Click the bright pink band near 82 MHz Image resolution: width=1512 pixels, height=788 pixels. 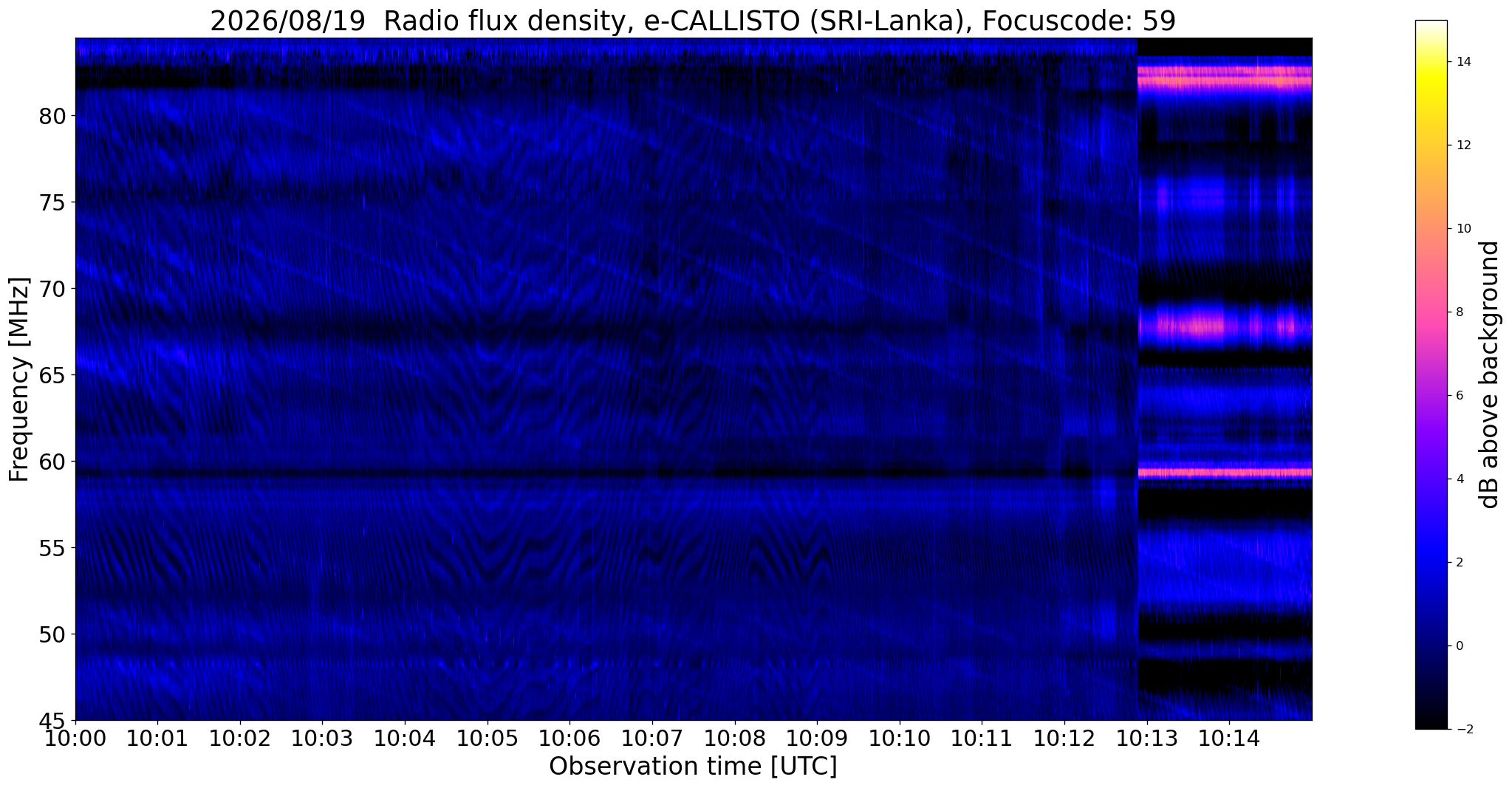click(1225, 77)
